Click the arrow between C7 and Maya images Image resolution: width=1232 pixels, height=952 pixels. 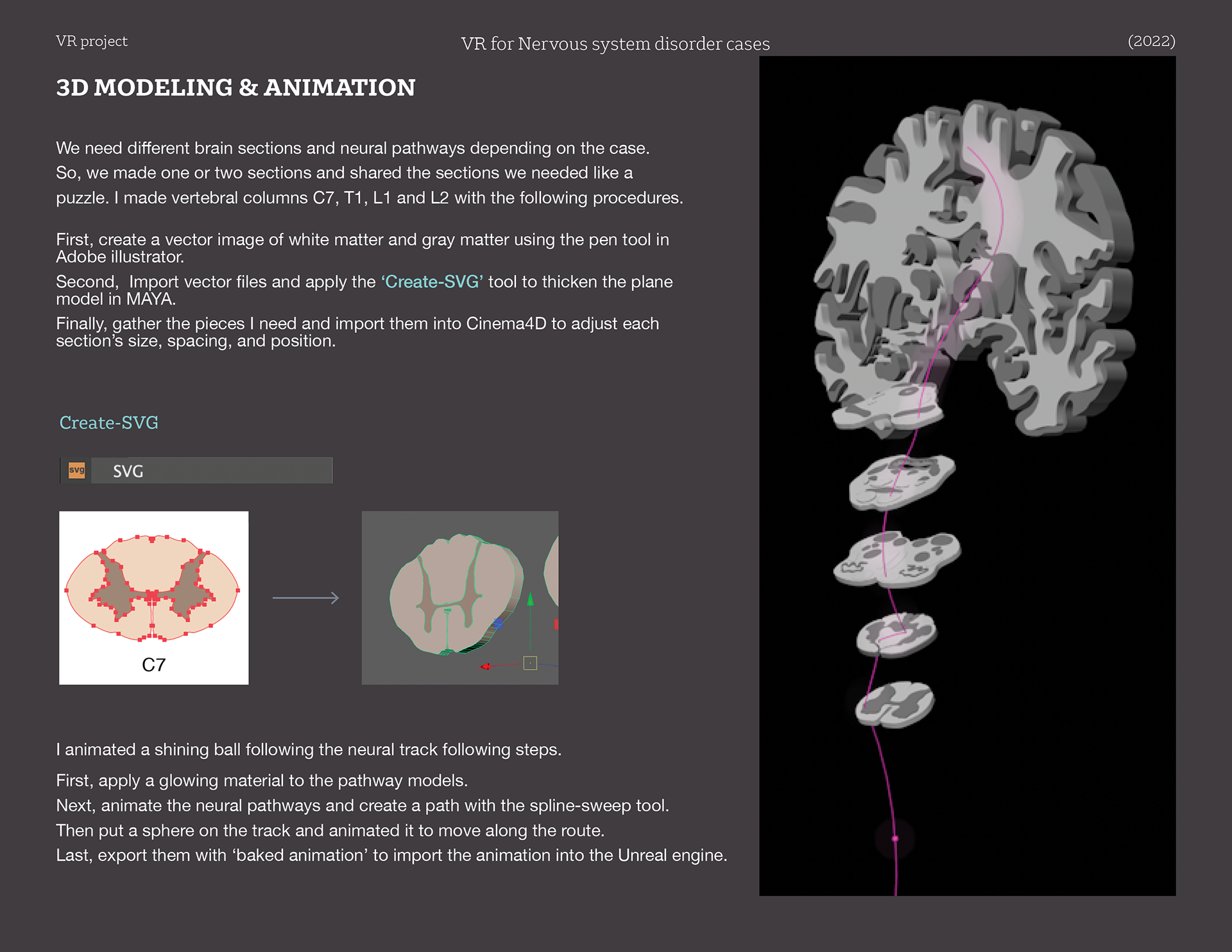(305, 598)
